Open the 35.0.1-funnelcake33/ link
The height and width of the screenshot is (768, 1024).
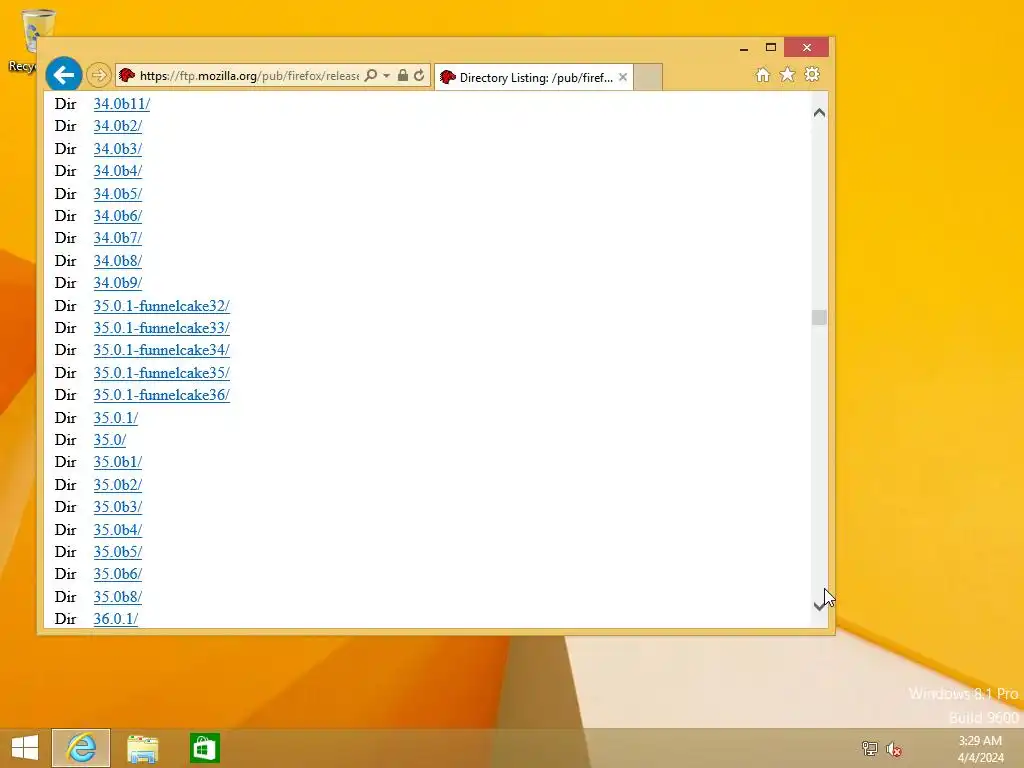coord(161,328)
